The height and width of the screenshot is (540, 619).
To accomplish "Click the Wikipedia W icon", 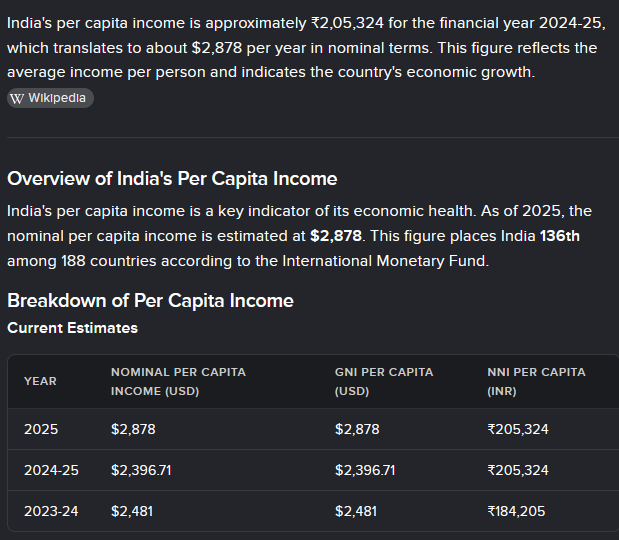I will [16, 98].
